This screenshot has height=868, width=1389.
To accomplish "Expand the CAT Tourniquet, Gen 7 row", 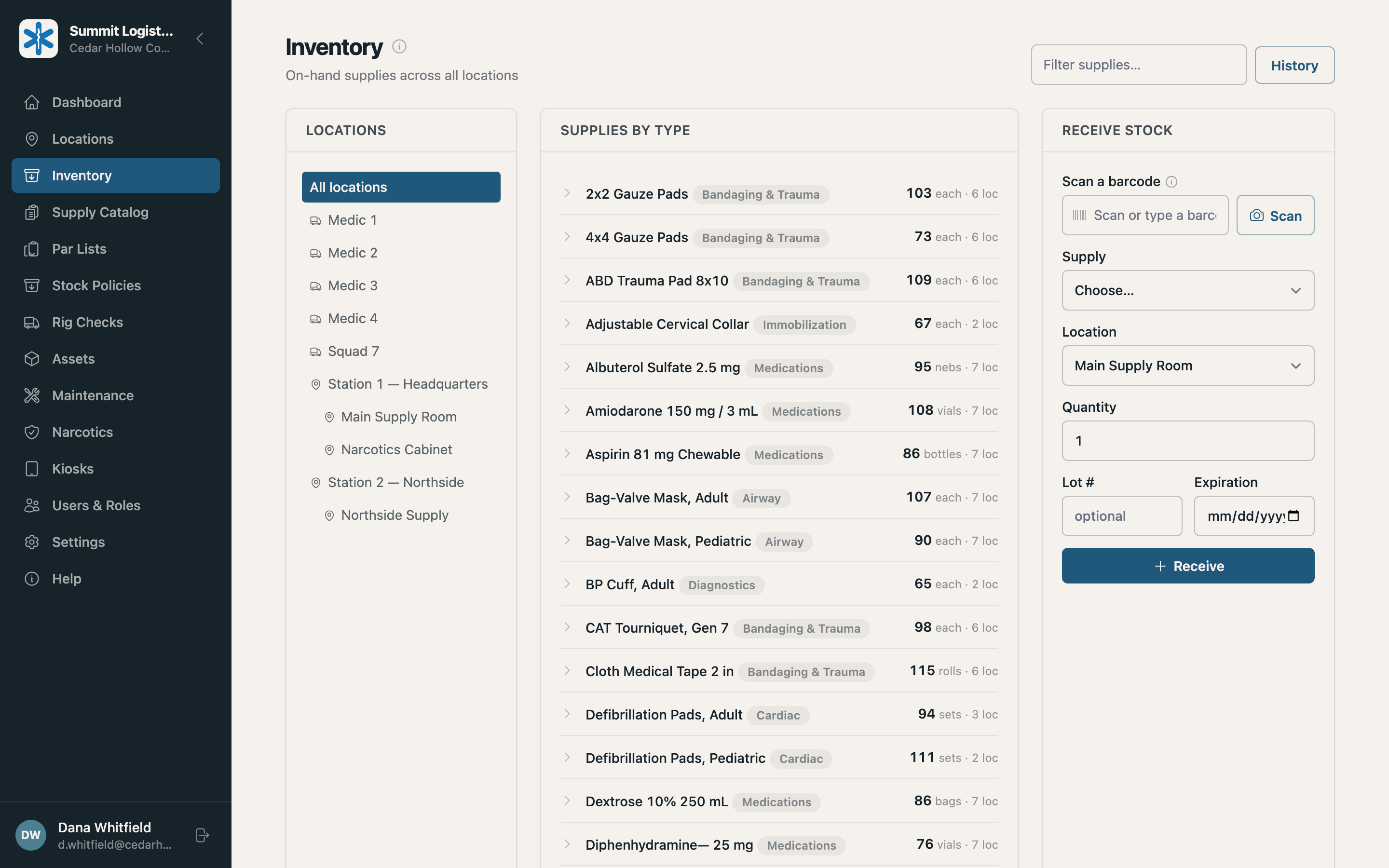I will point(567,627).
